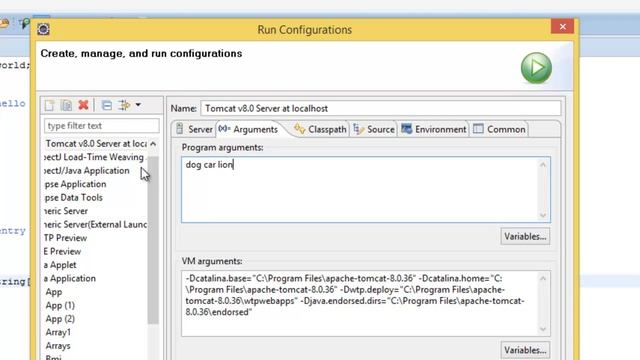This screenshot has width=640, height=360.
Task: Open the Common tab
Action: [499, 129]
